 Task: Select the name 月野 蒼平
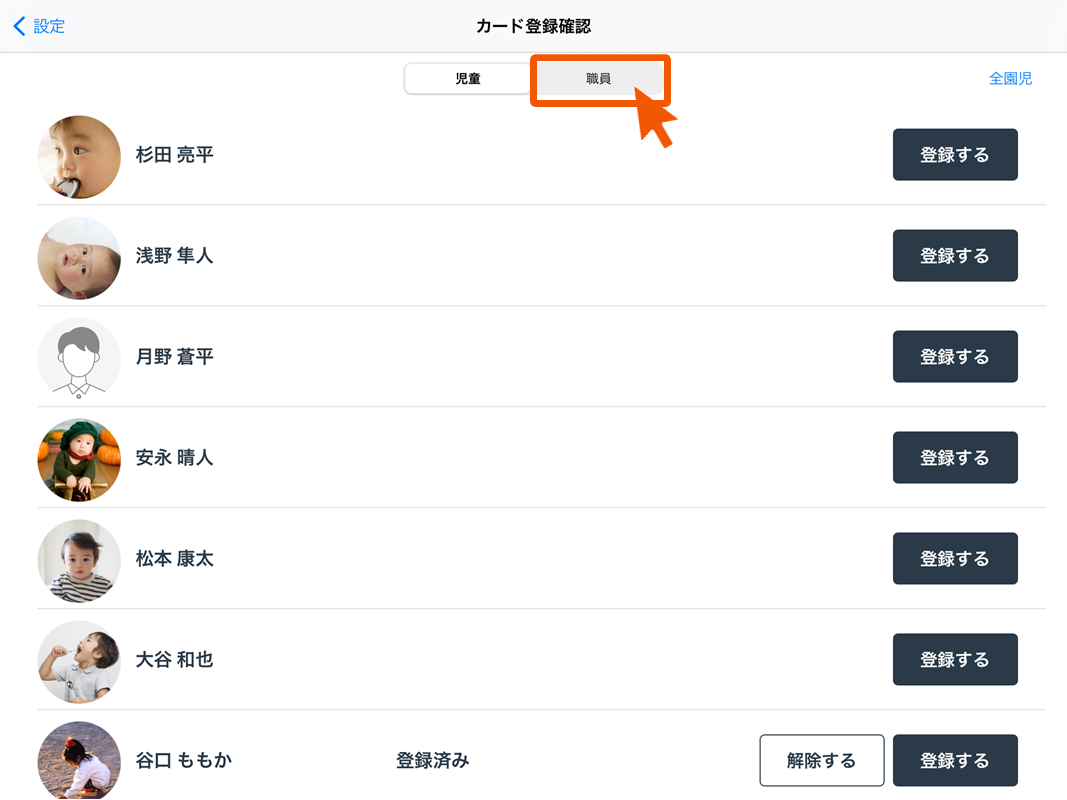(175, 357)
